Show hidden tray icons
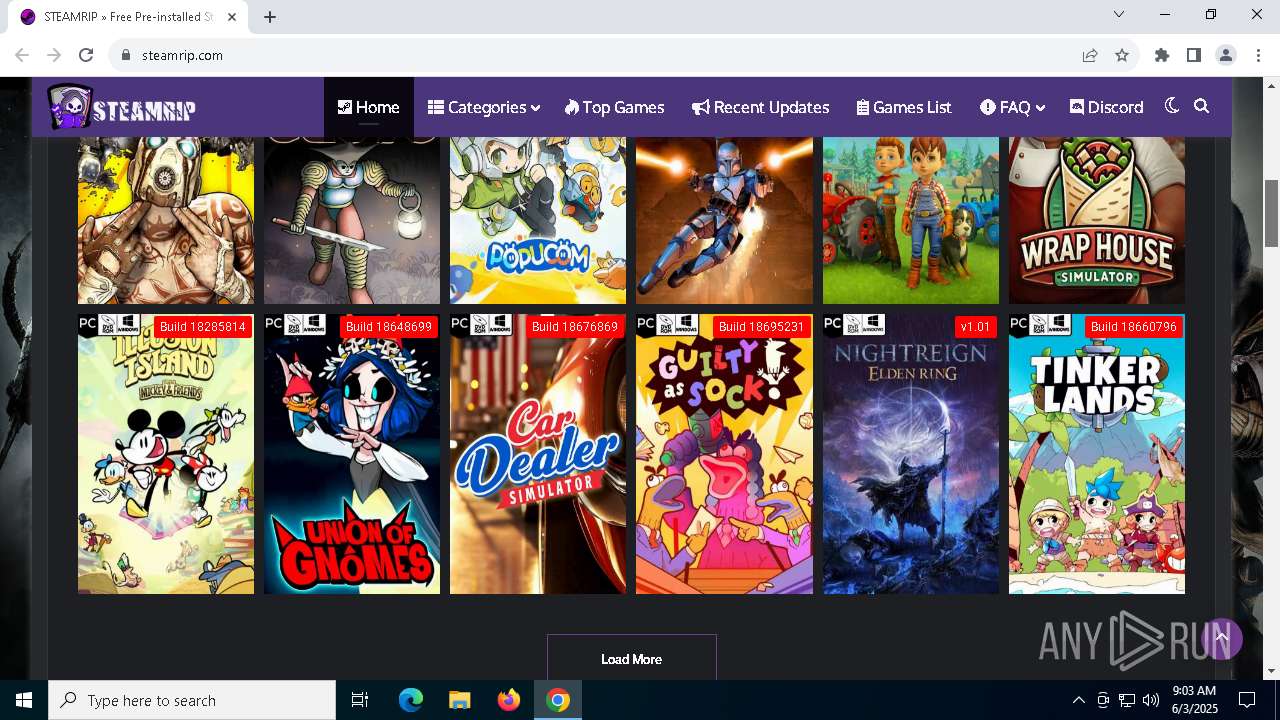 pos(1078,700)
